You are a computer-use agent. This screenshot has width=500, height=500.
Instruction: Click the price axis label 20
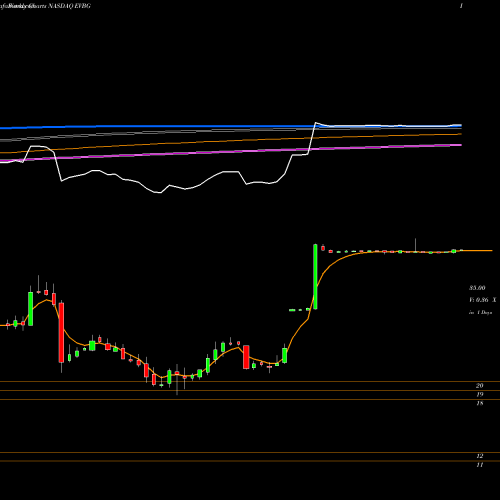[x=479, y=386]
